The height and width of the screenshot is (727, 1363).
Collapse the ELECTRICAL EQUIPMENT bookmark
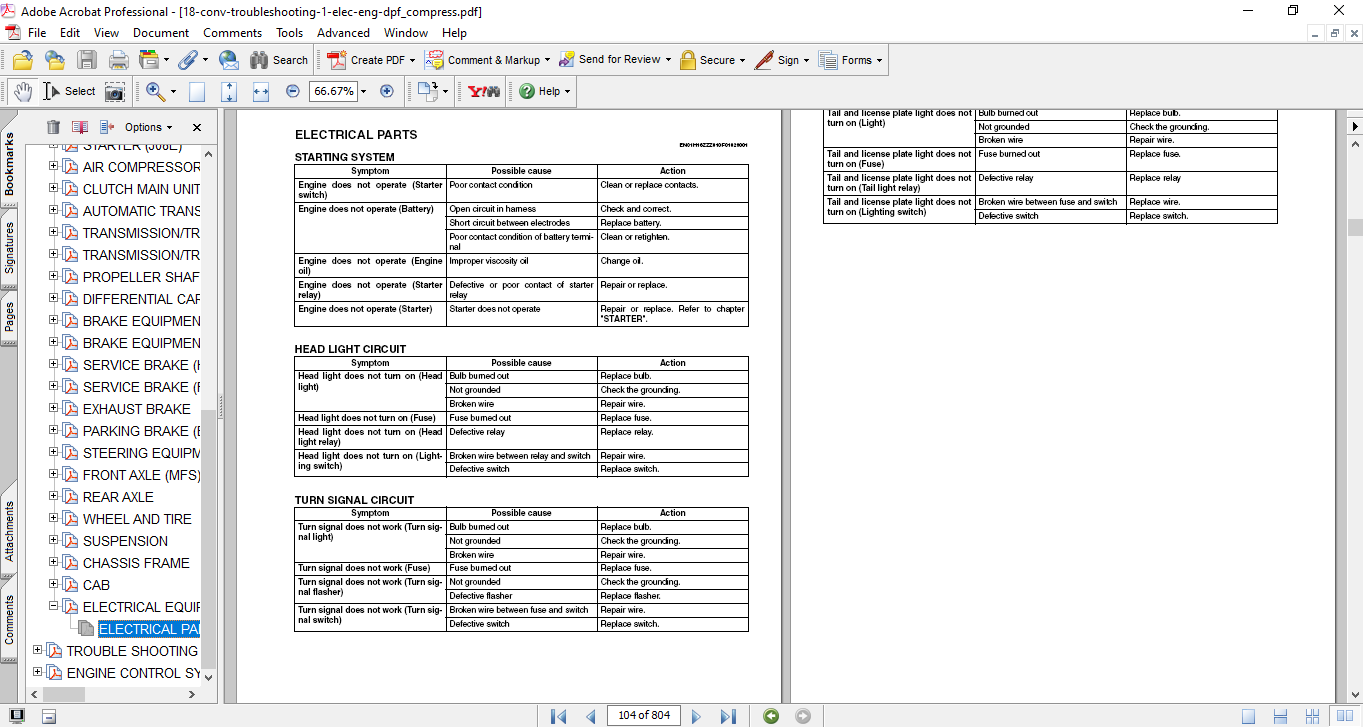point(54,607)
